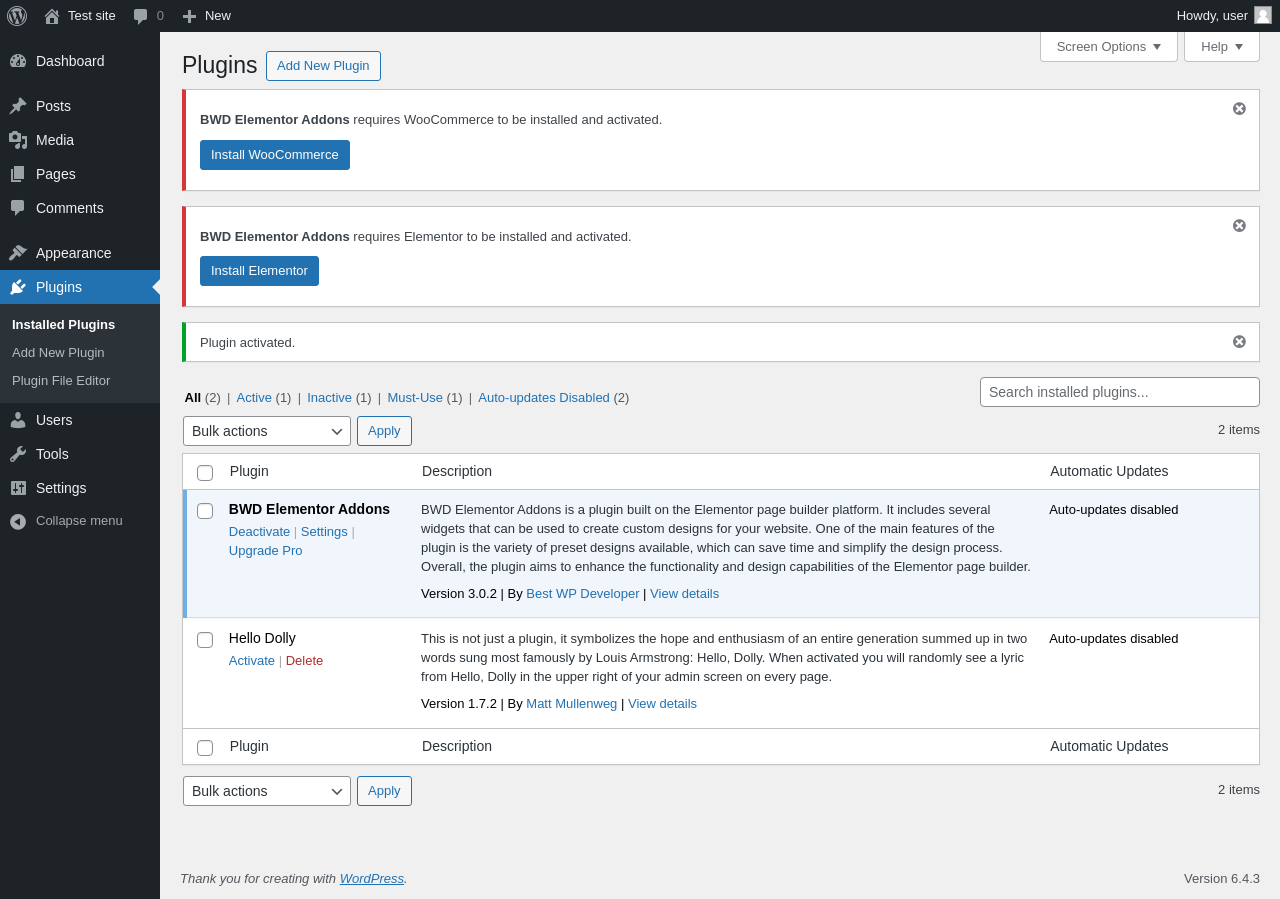The height and width of the screenshot is (899, 1280).
Task: Filter plugins by the Inactive tab
Action: (329, 398)
